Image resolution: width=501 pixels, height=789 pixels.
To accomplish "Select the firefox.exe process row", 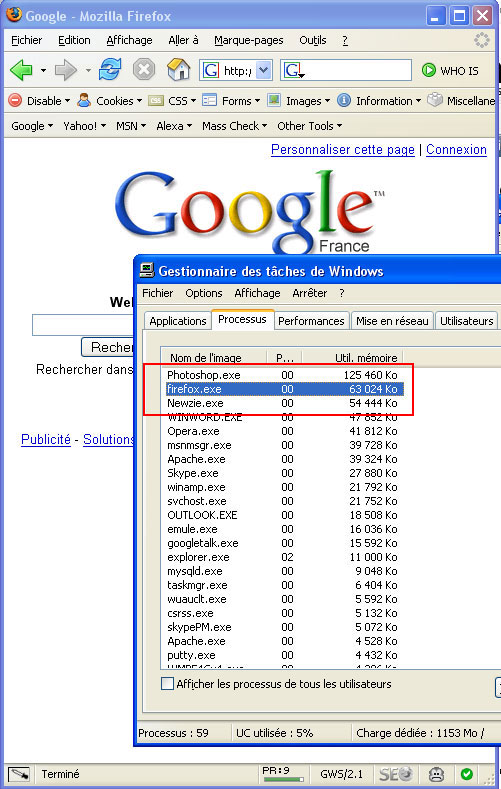I will [285, 389].
